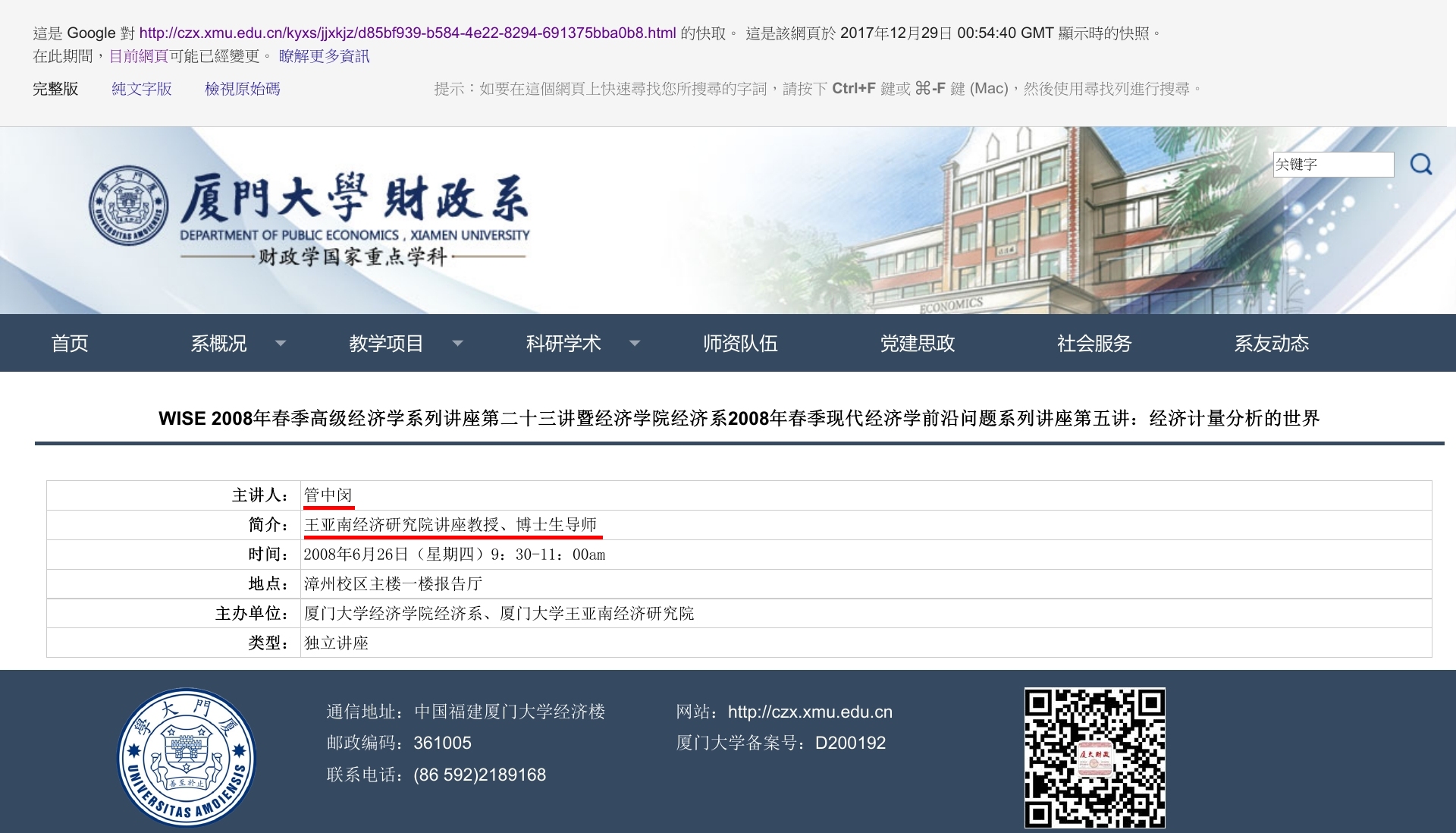Click the footer university seal logo
Screen dimensions: 1456x833
coord(187,756)
